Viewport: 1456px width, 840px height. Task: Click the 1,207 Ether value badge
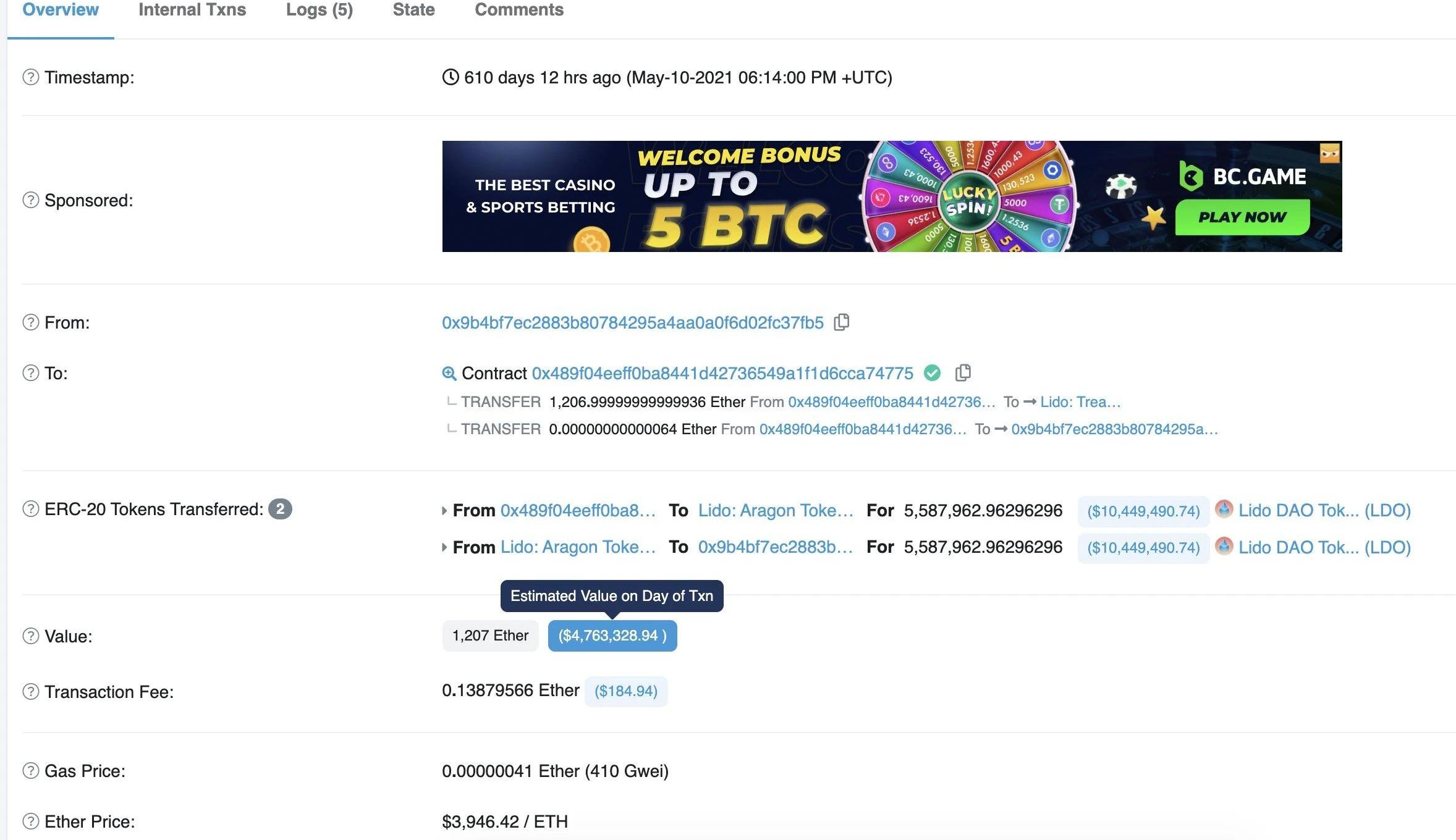[490, 636]
